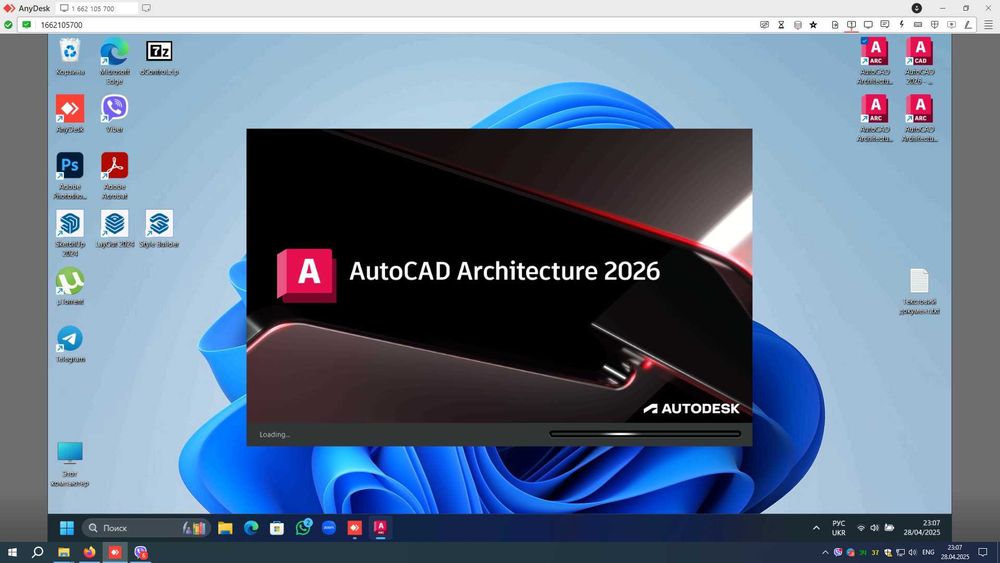1000x563 pixels.
Task: Click the session recording icon in AnyDesk toolbar
Action: click(951, 25)
